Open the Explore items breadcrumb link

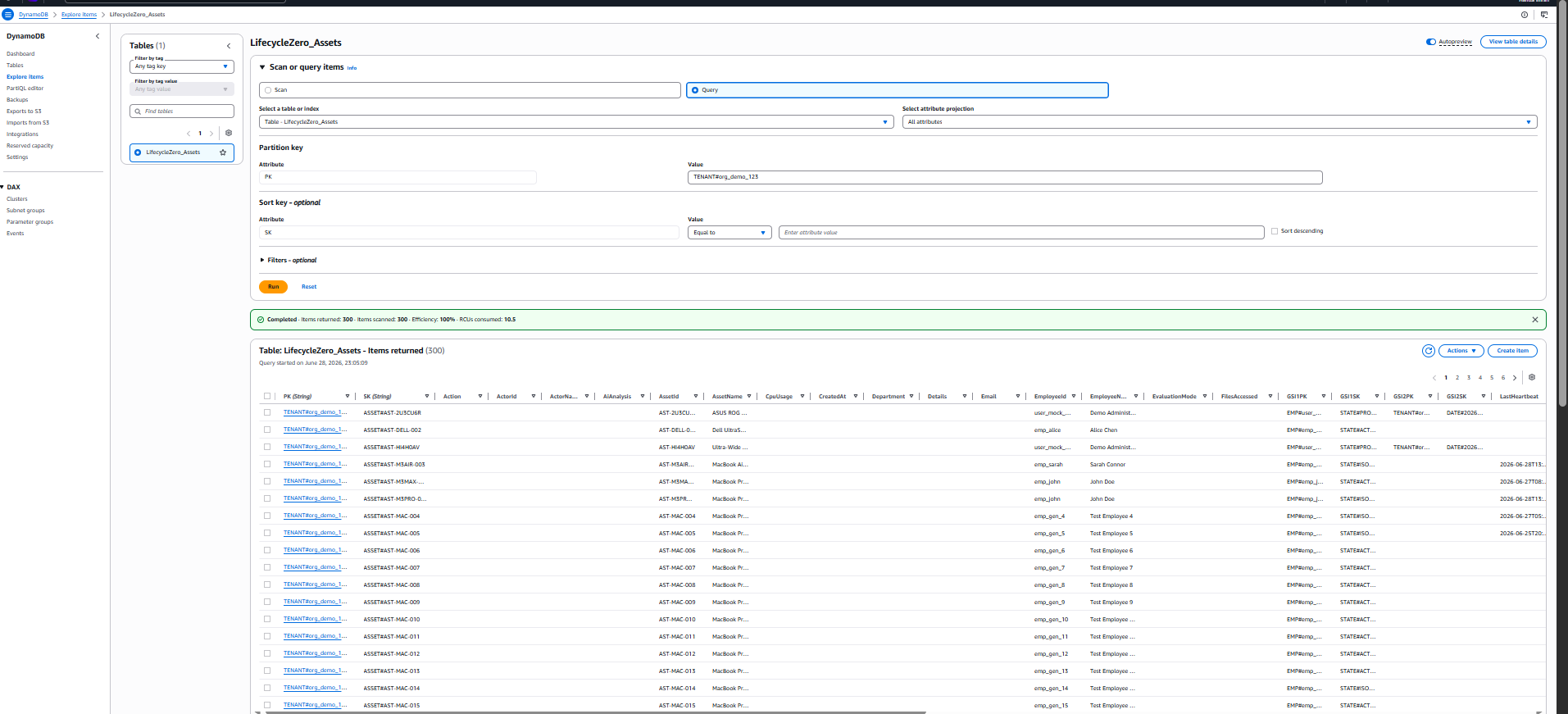79,15
